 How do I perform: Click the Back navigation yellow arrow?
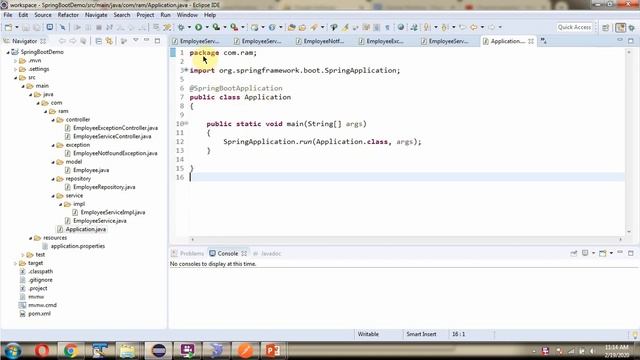pyautogui.click(x=473, y=27)
